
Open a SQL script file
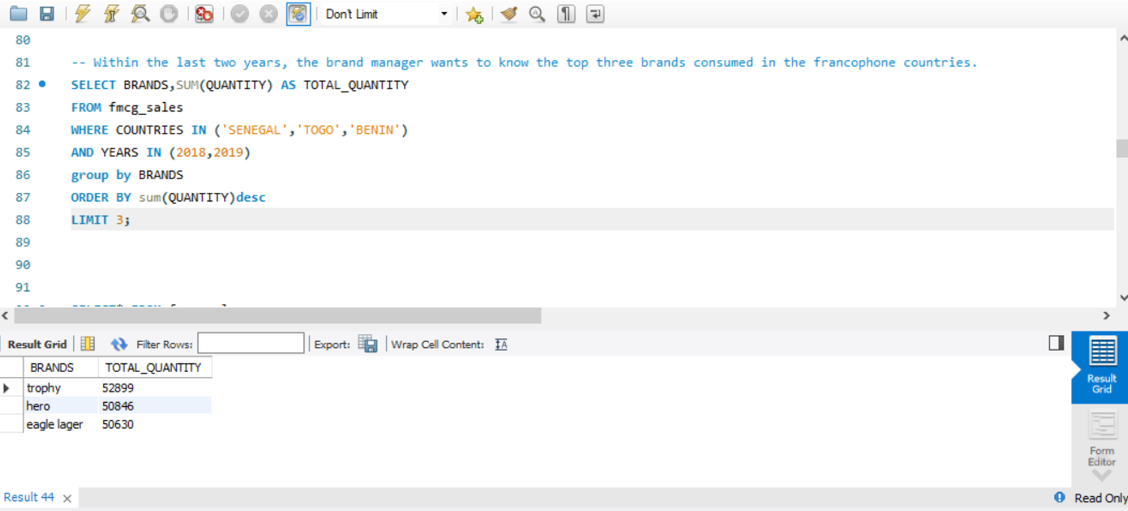coord(18,14)
